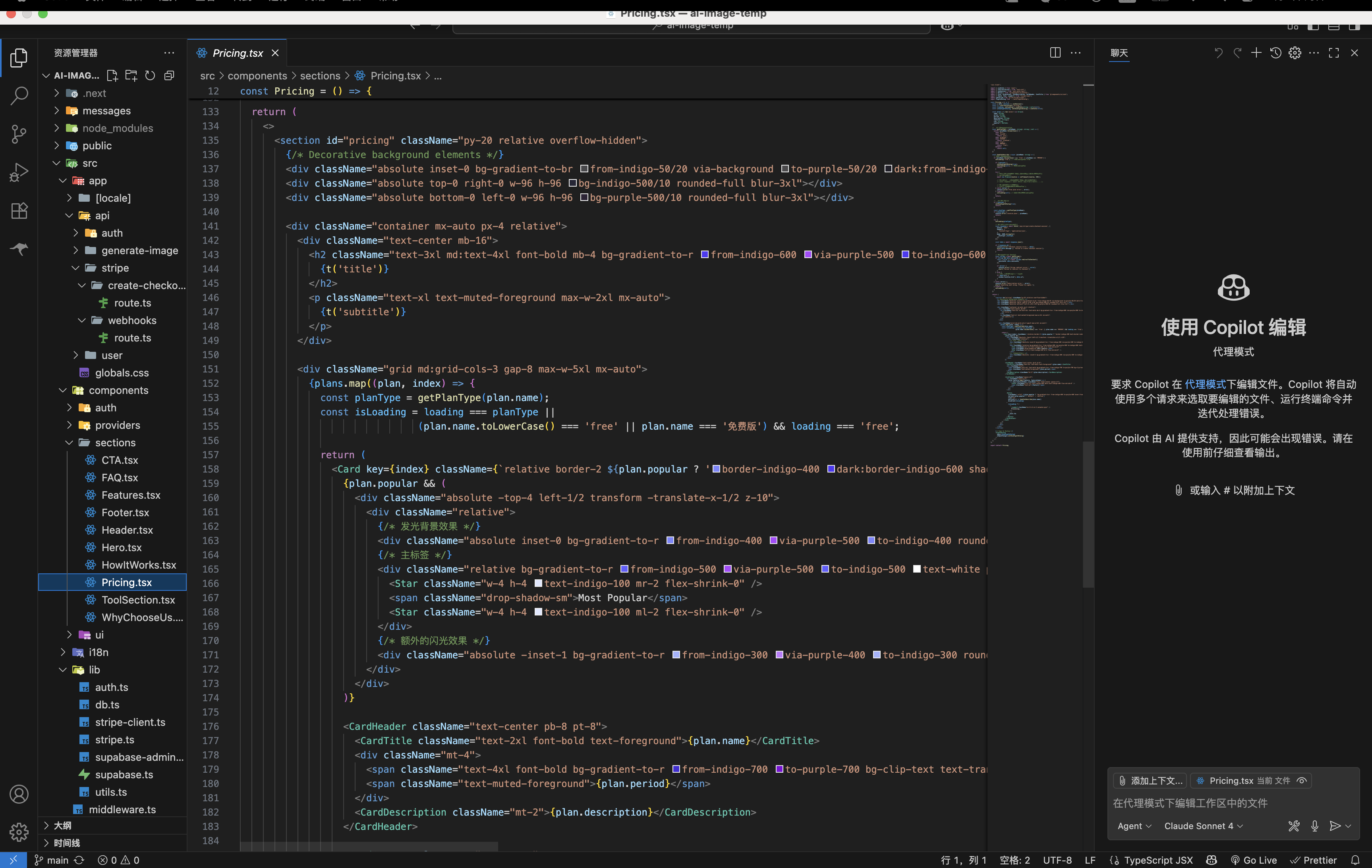Switch to the 聊天 chat tab
The width and height of the screenshot is (1372, 868).
click(x=1119, y=52)
